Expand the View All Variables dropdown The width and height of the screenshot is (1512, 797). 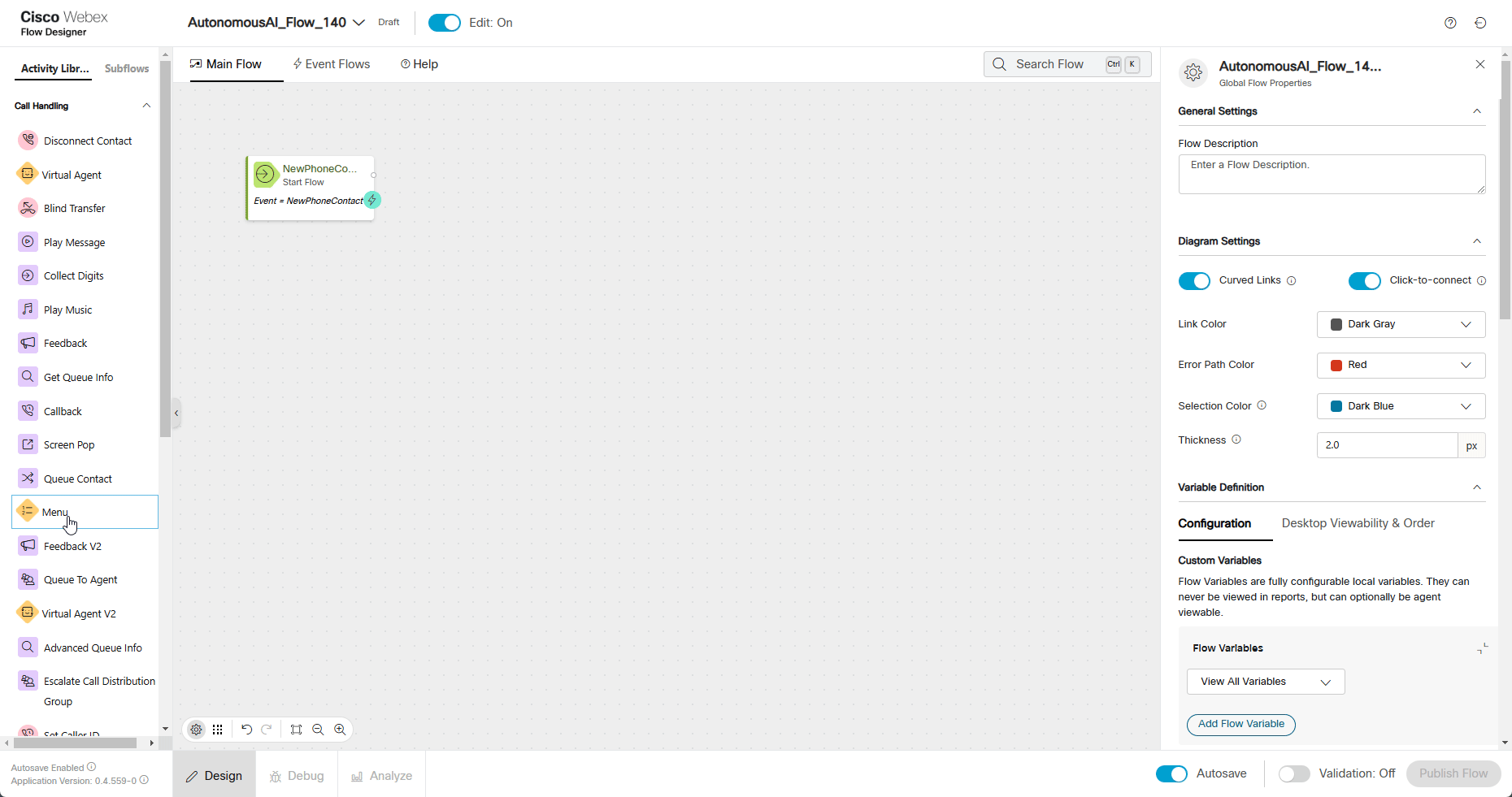tap(1265, 682)
